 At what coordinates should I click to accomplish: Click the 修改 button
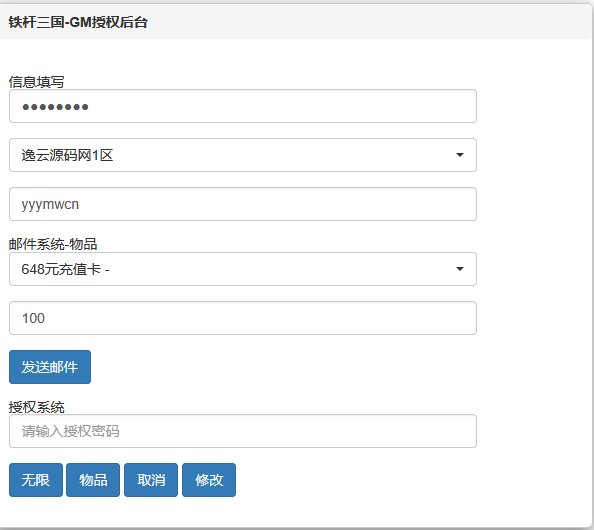pyautogui.click(x=209, y=480)
